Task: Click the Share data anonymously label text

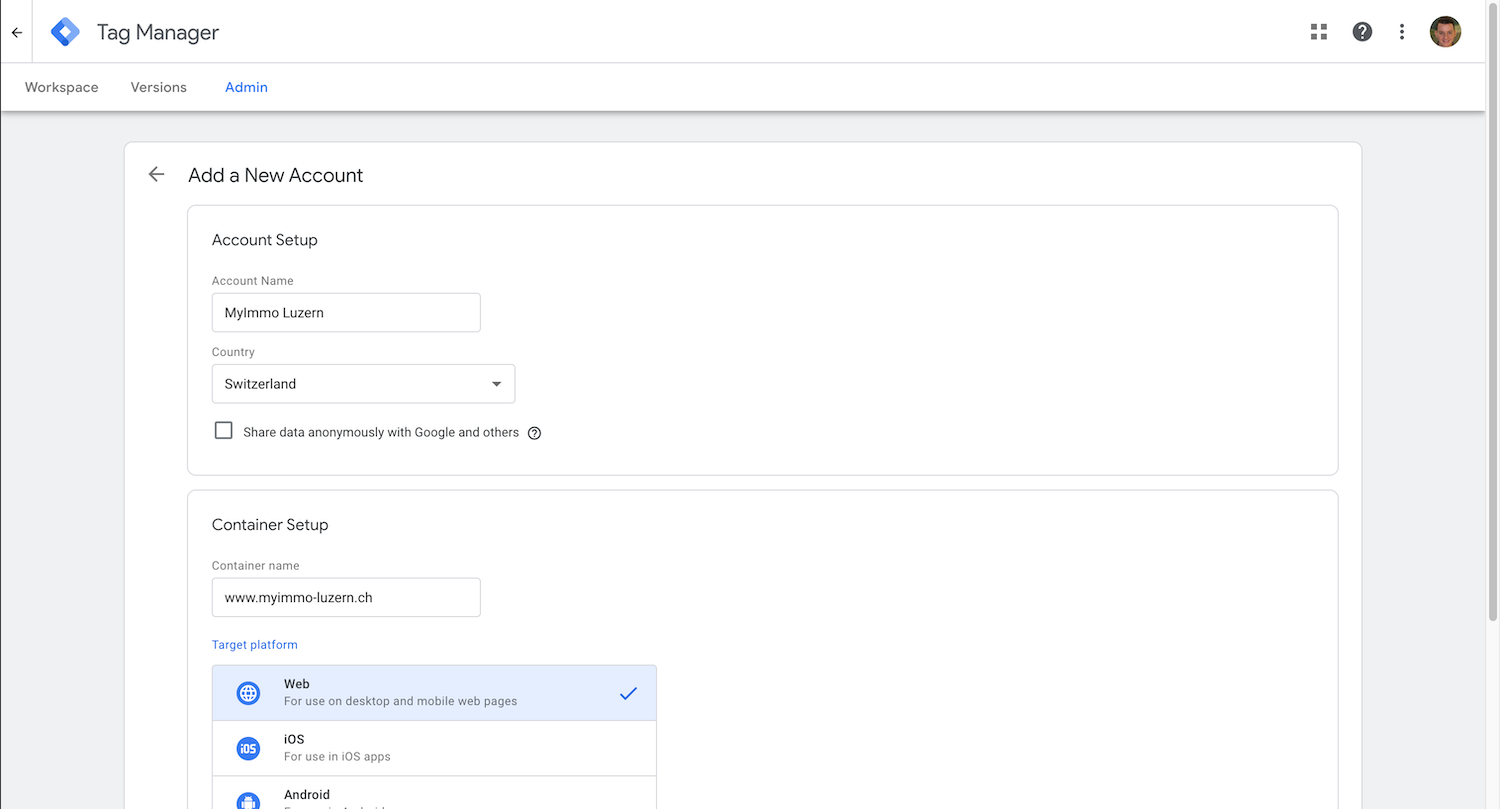Action: pos(381,432)
